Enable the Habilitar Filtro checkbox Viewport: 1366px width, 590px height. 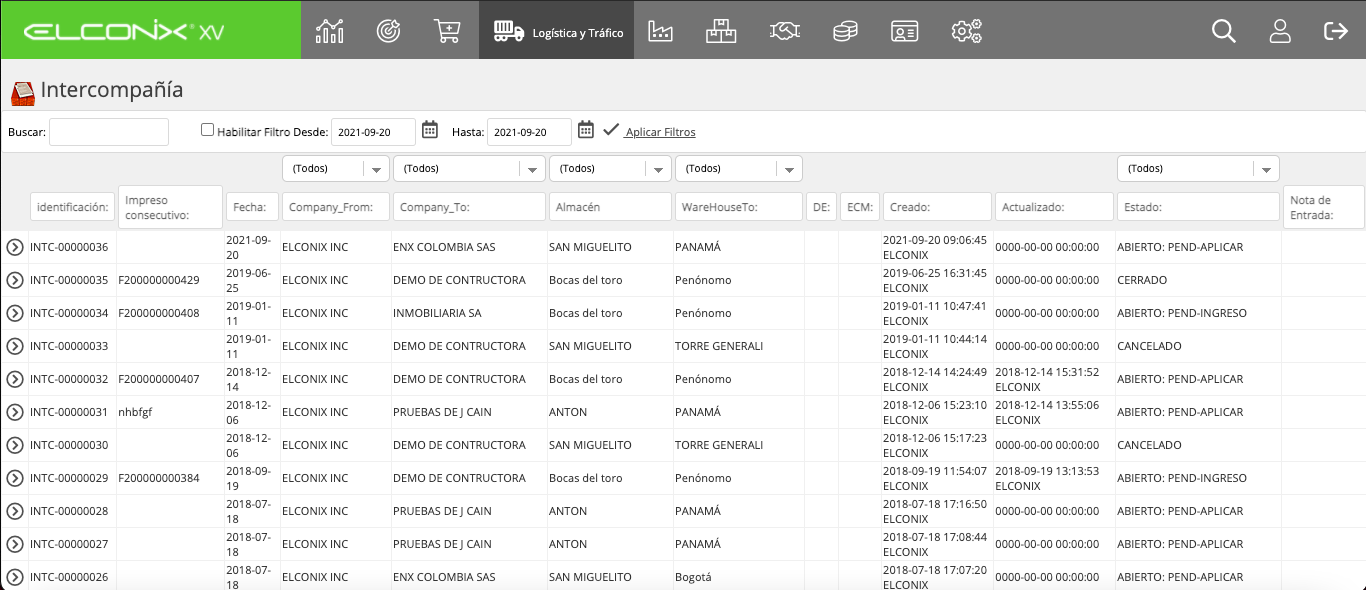[207, 129]
